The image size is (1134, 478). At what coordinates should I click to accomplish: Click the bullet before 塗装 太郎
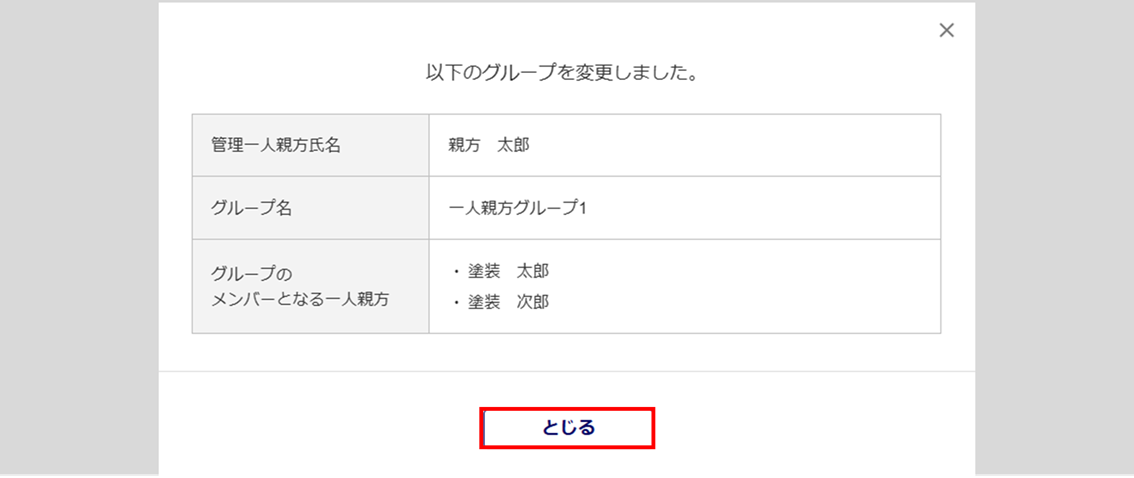(x=455, y=272)
